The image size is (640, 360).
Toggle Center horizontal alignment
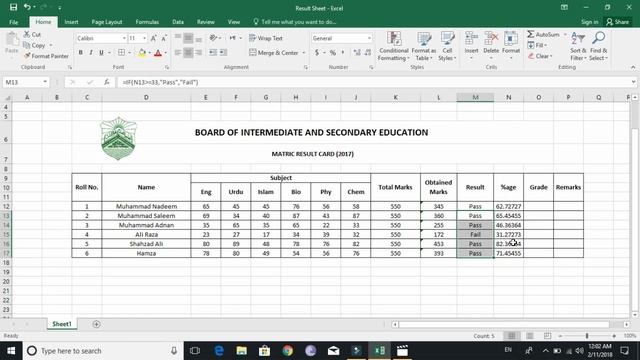[188, 53]
